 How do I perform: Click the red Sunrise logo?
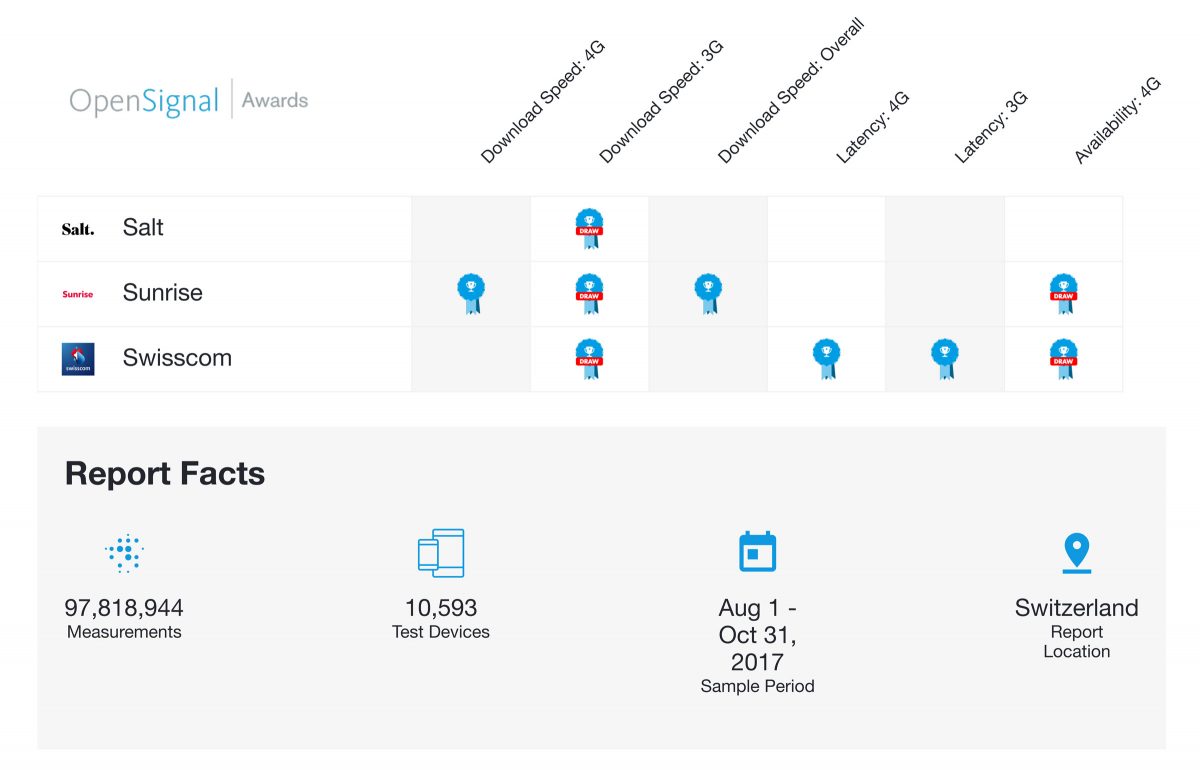pos(78,294)
